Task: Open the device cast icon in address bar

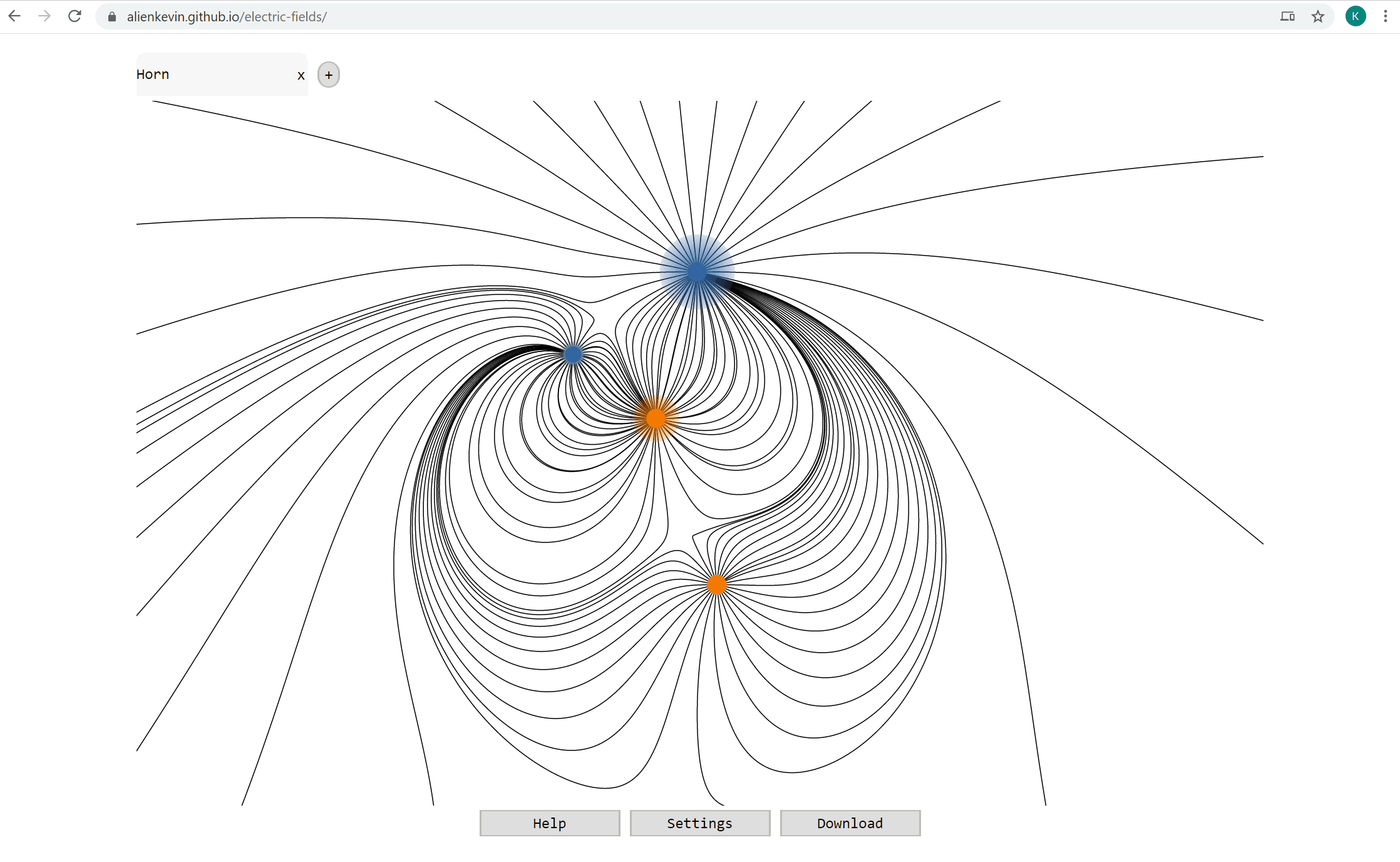Action: click(x=1287, y=16)
